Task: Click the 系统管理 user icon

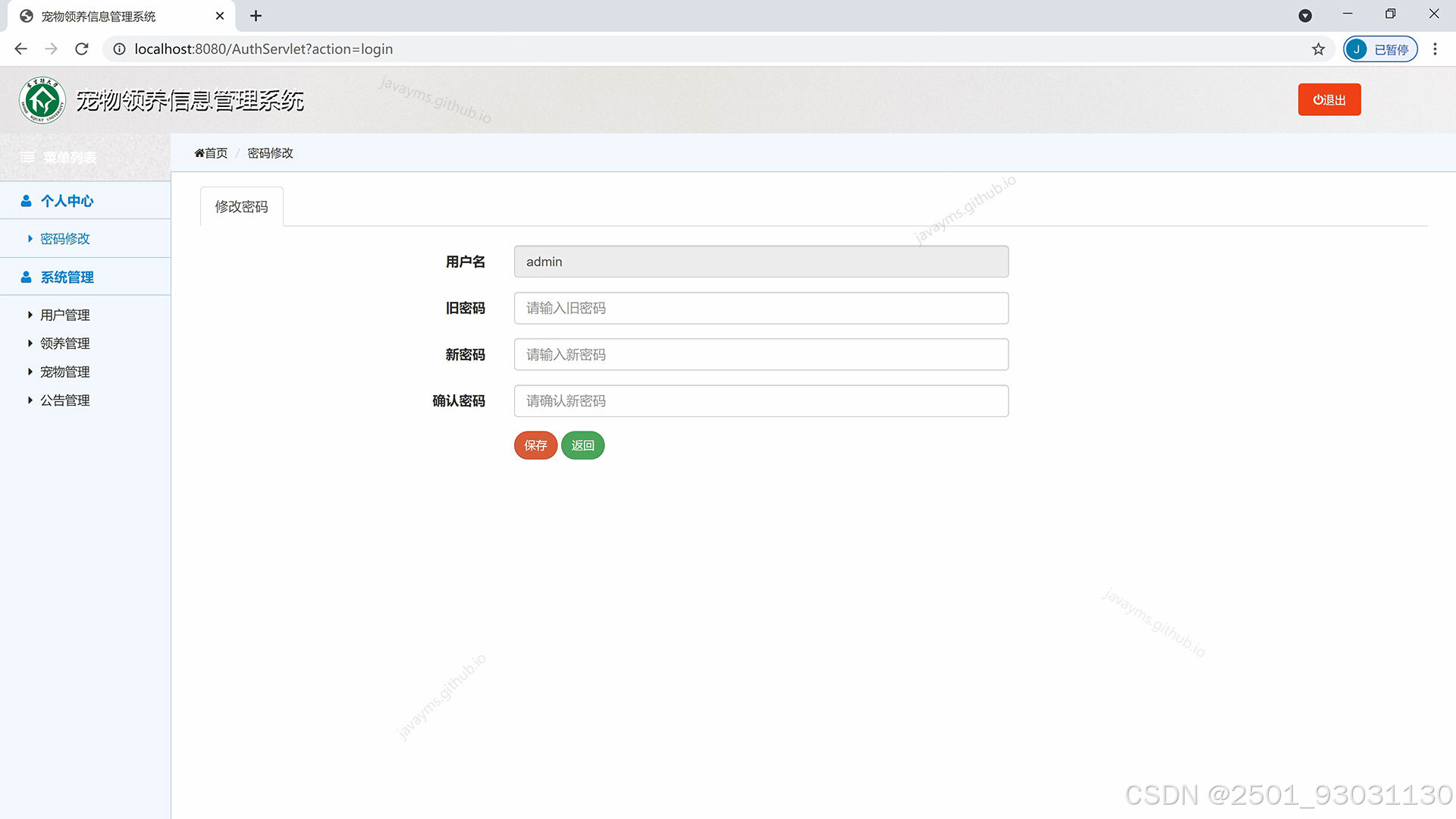Action: tap(26, 277)
